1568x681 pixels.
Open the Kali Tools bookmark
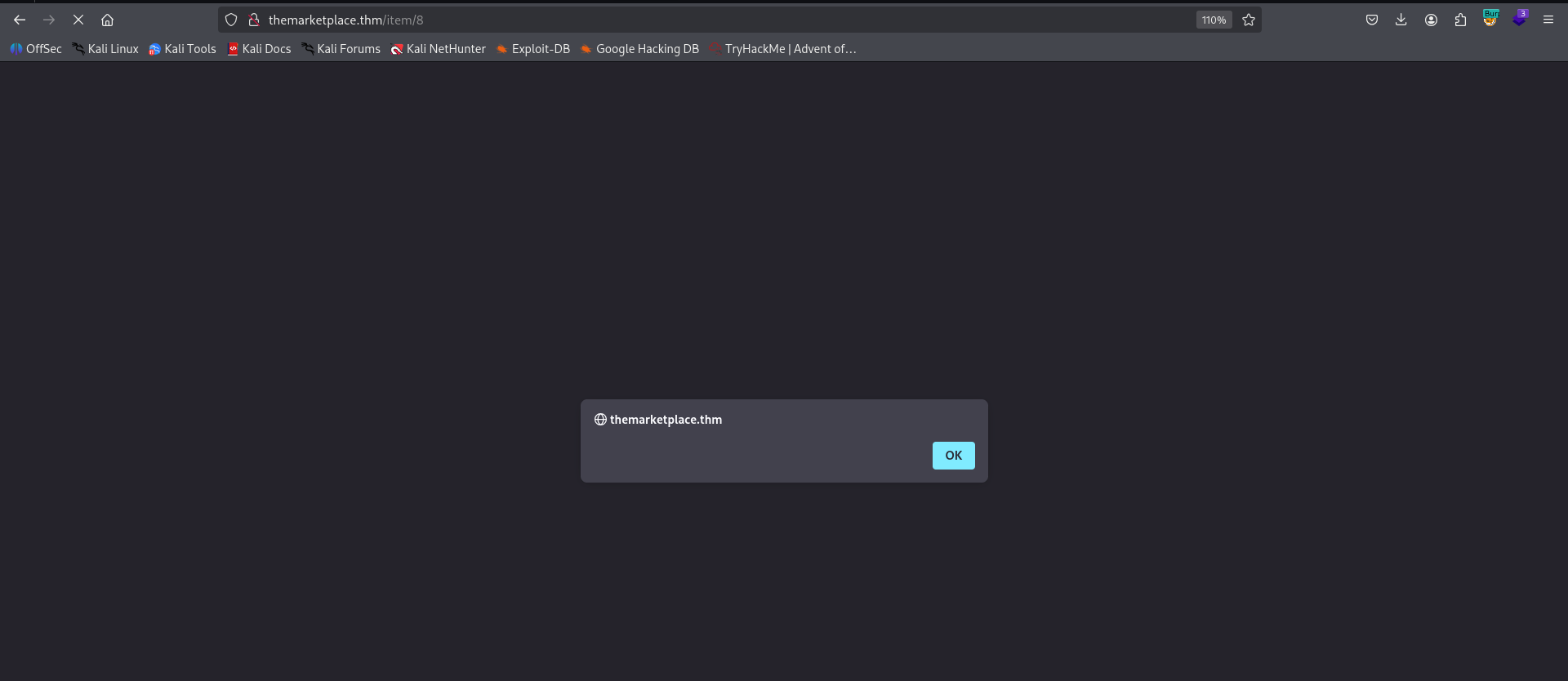pyautogui.click(x=182, y=49)
